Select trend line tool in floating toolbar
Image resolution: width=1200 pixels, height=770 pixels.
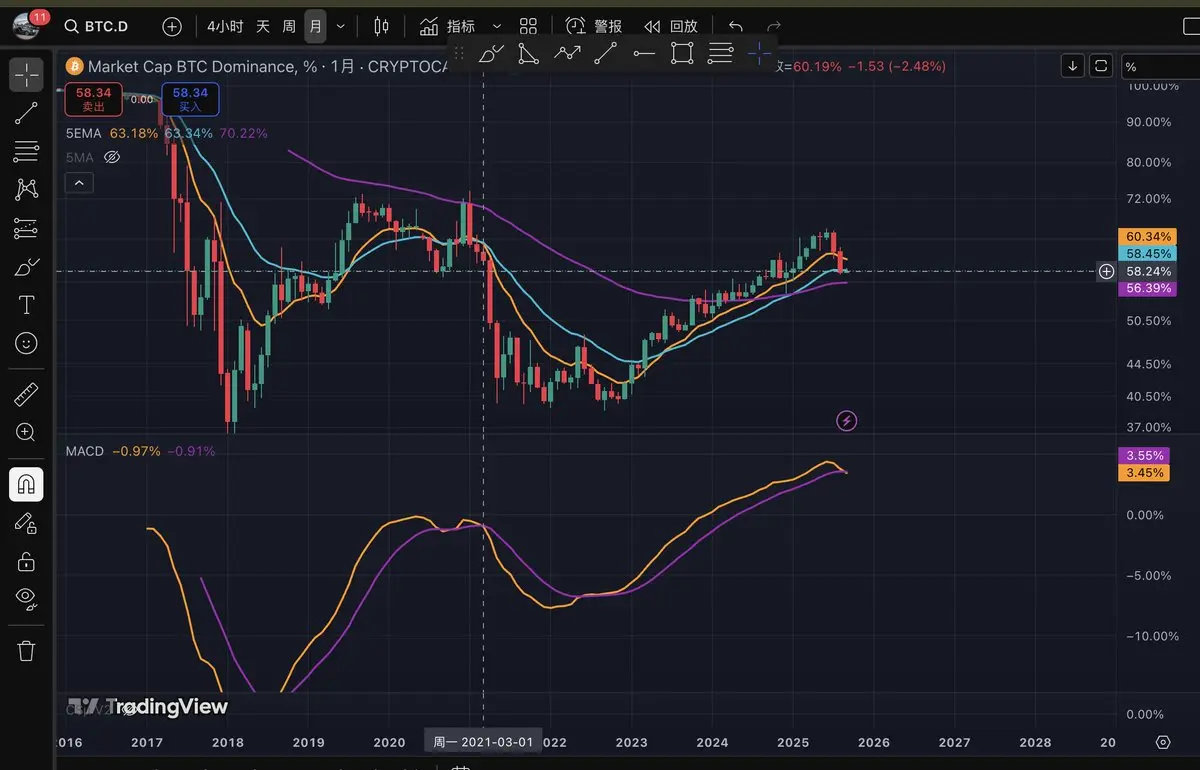tap(605, 54)
